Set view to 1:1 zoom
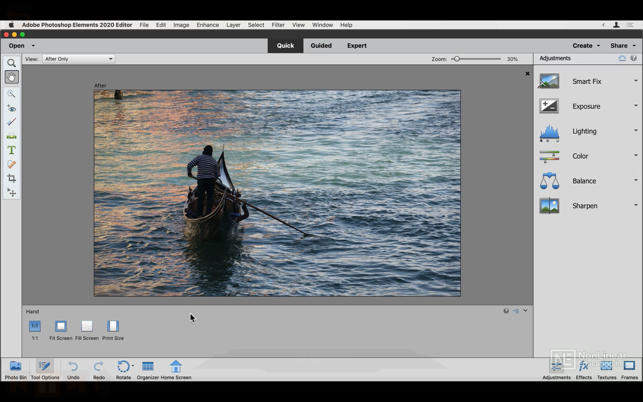Image resolution: width=643 pixels, height=402 pixels. coord(35,328)
